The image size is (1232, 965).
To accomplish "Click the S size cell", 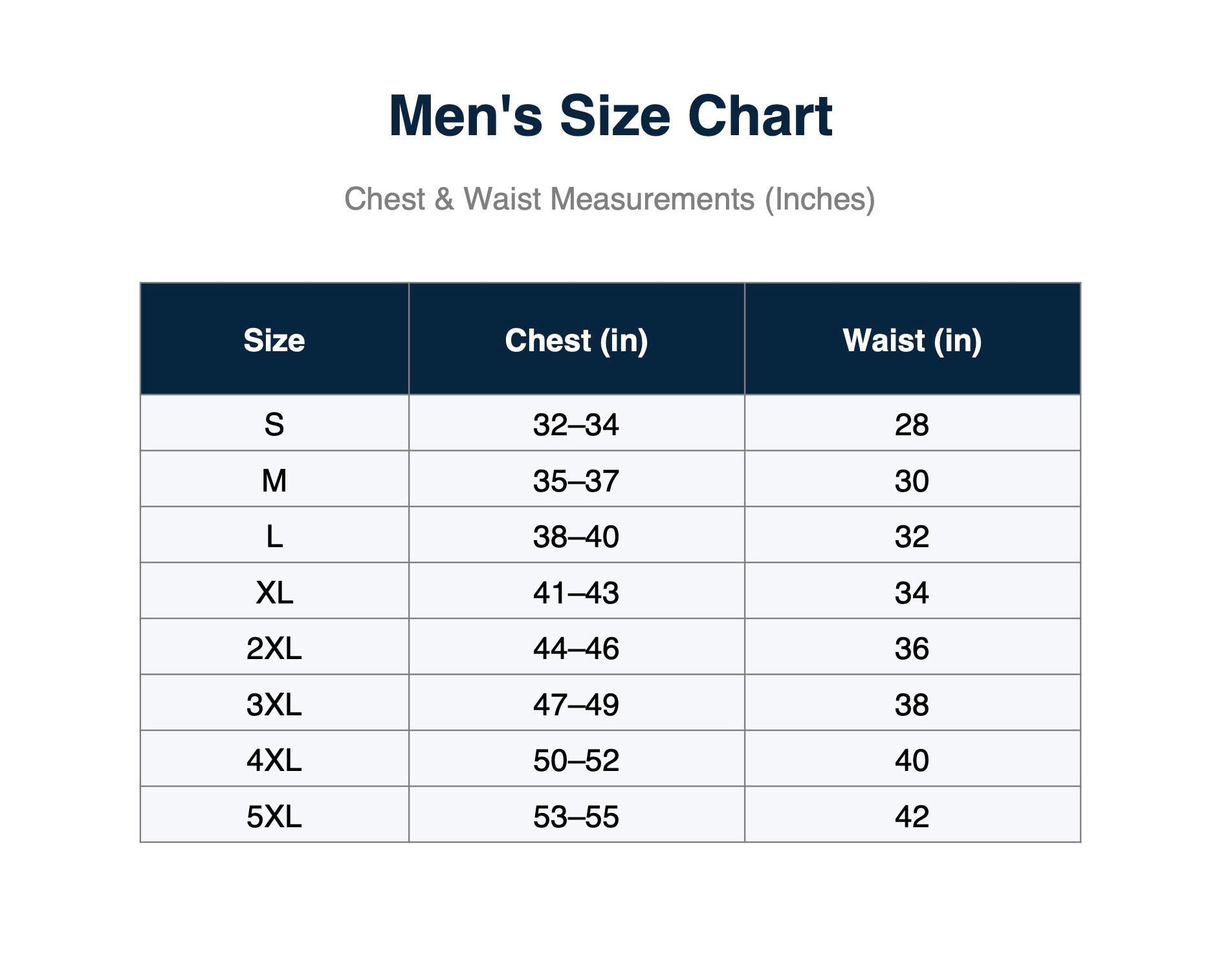I will (x=274, y=423).
